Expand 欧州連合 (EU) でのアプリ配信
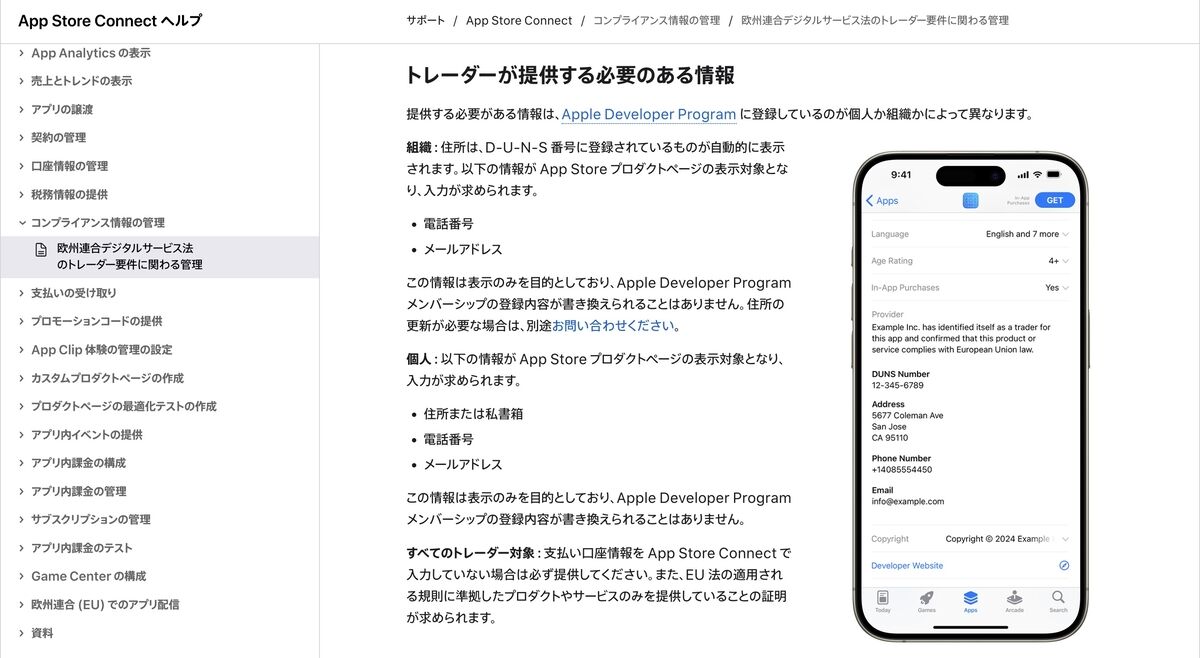Viewport: 1200px width, 658px height. click(x=105, y=604)
